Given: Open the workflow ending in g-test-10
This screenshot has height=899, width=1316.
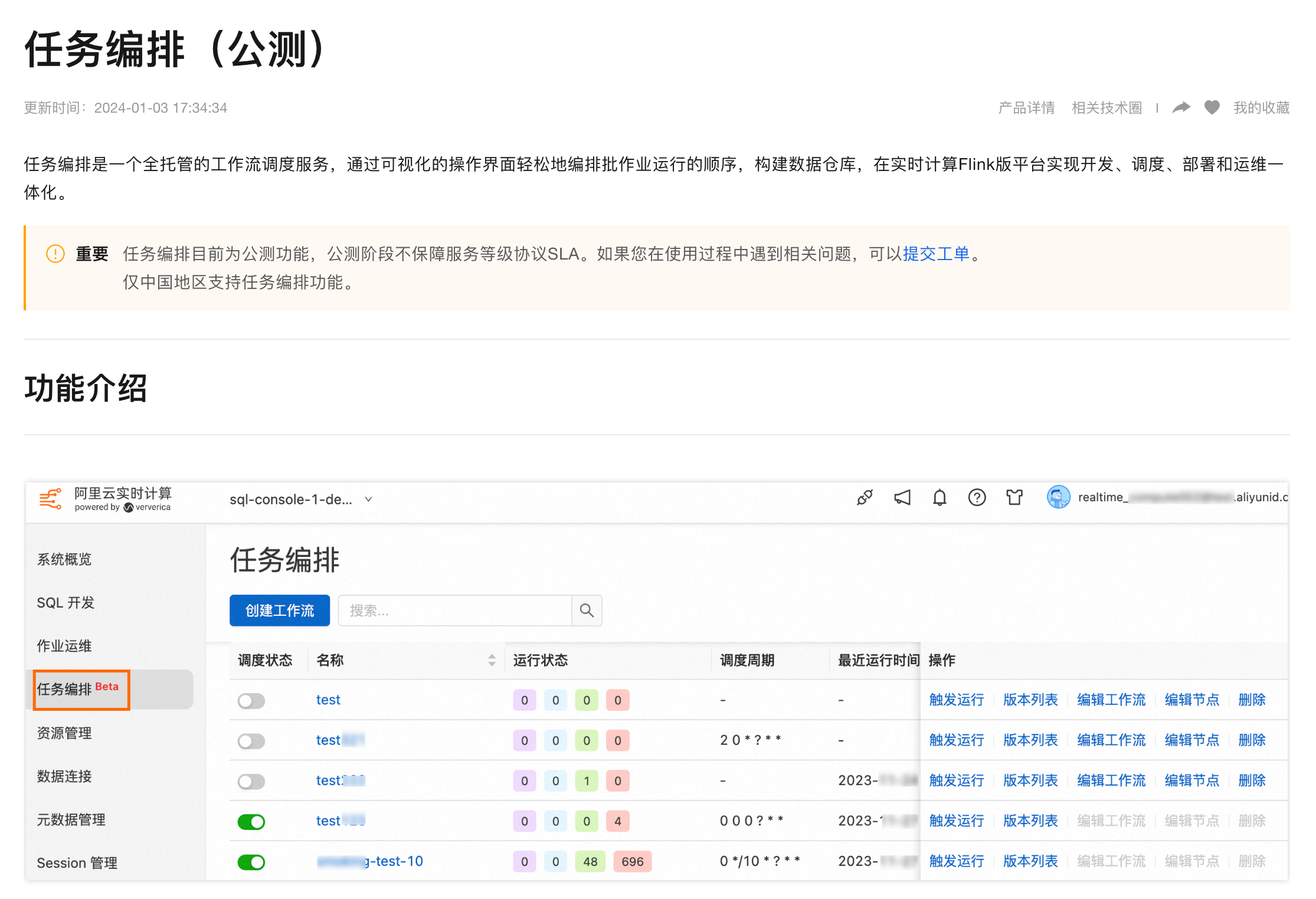Looking at the screenshot, I should coord(369,861).
